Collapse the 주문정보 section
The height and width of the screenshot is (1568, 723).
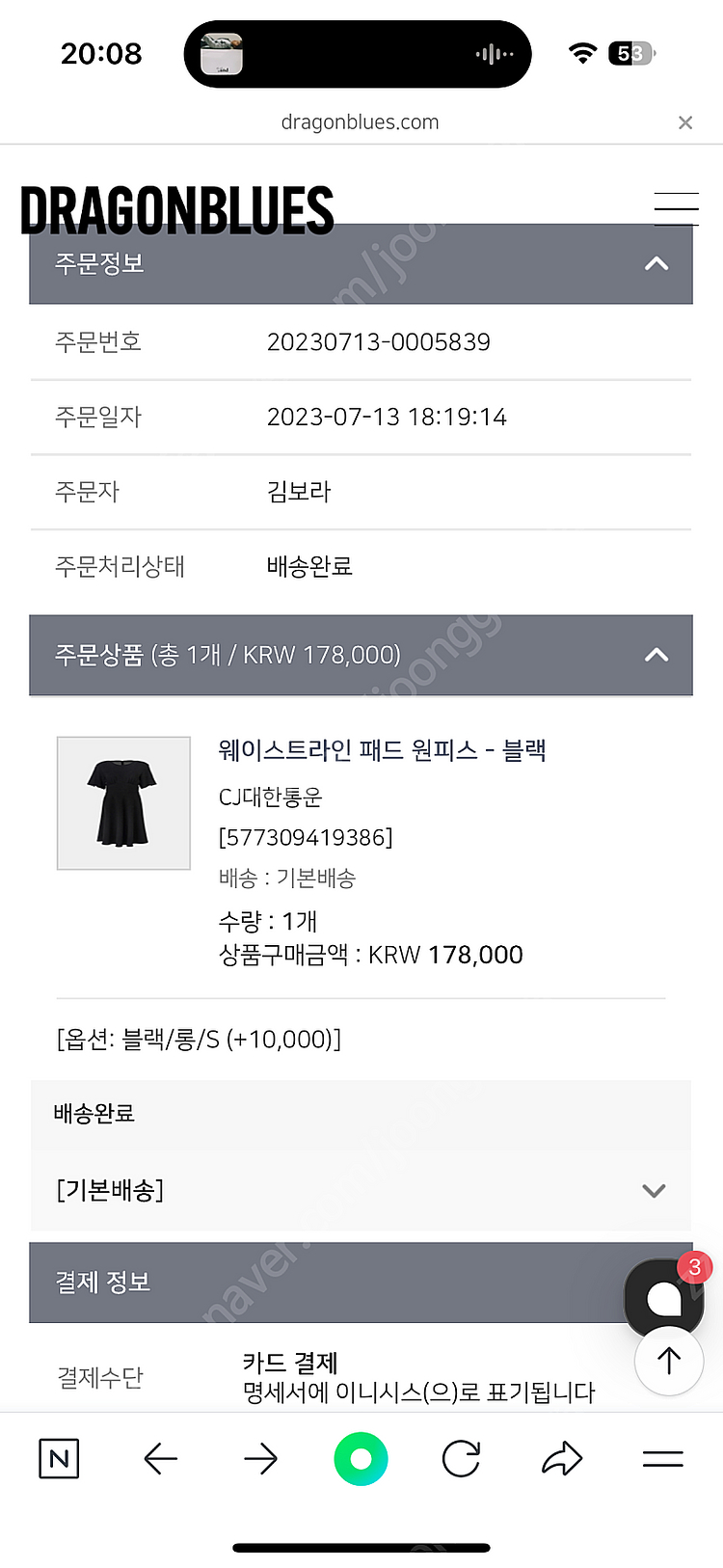(x=656, y=264)
